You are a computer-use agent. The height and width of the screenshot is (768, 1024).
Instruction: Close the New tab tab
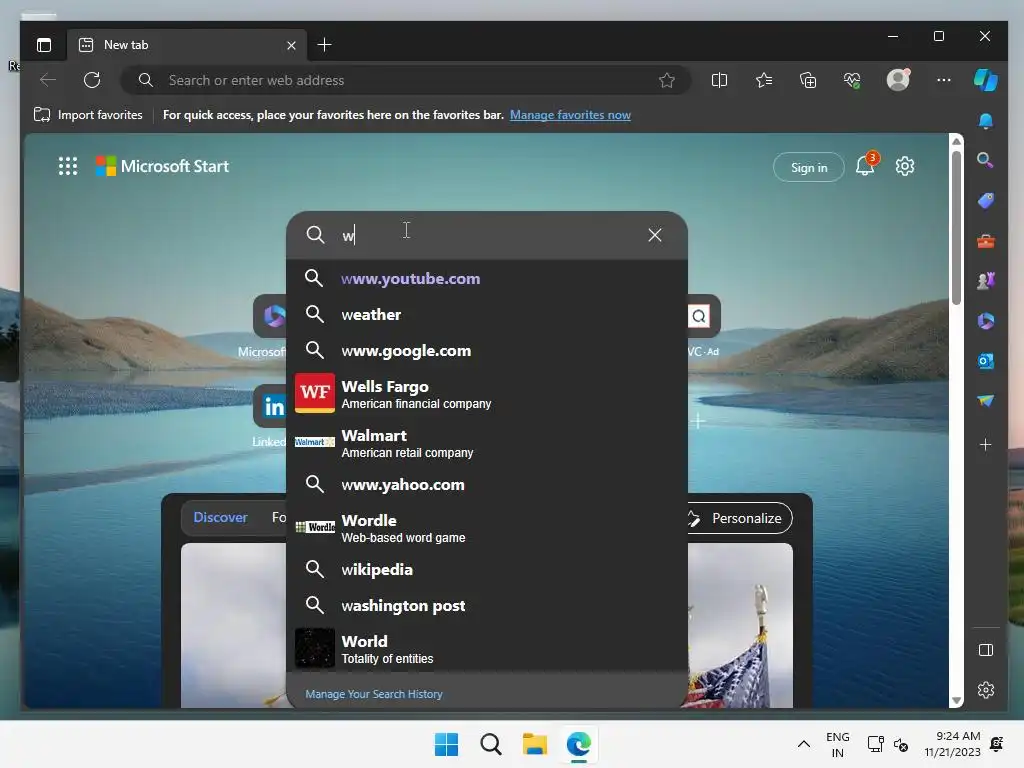click(291, 45)
